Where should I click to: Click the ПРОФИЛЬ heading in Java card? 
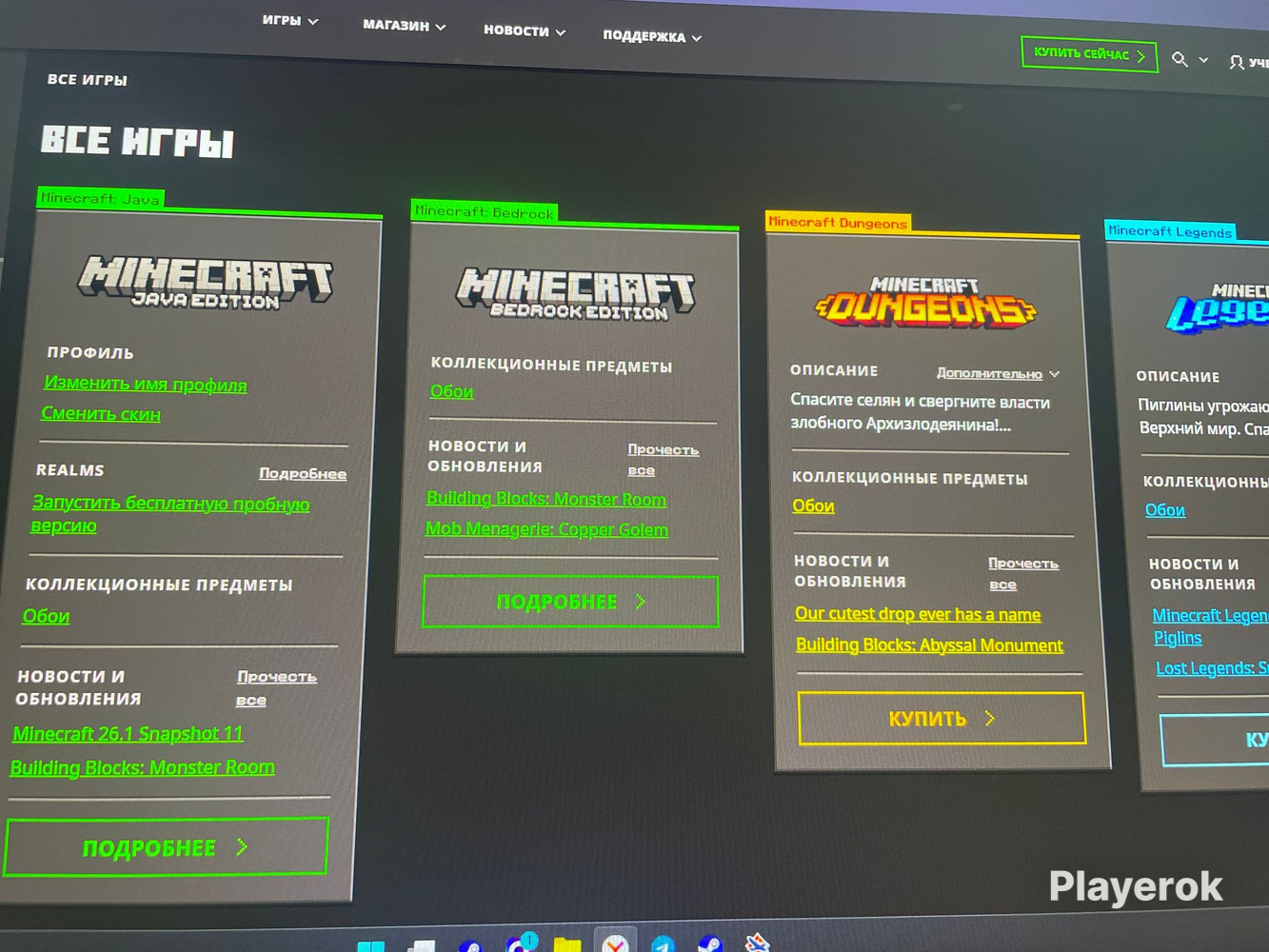pos(90,352)
